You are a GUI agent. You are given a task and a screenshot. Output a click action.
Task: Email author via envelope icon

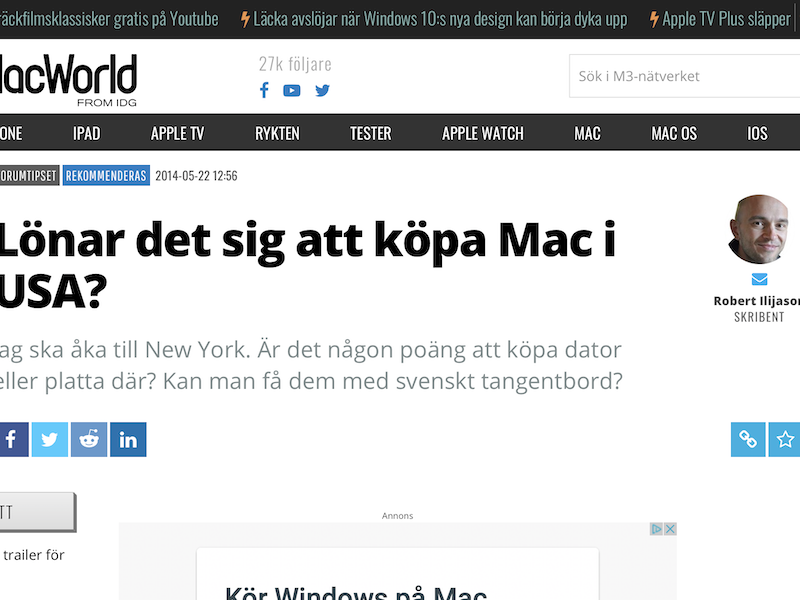point(759,279)
